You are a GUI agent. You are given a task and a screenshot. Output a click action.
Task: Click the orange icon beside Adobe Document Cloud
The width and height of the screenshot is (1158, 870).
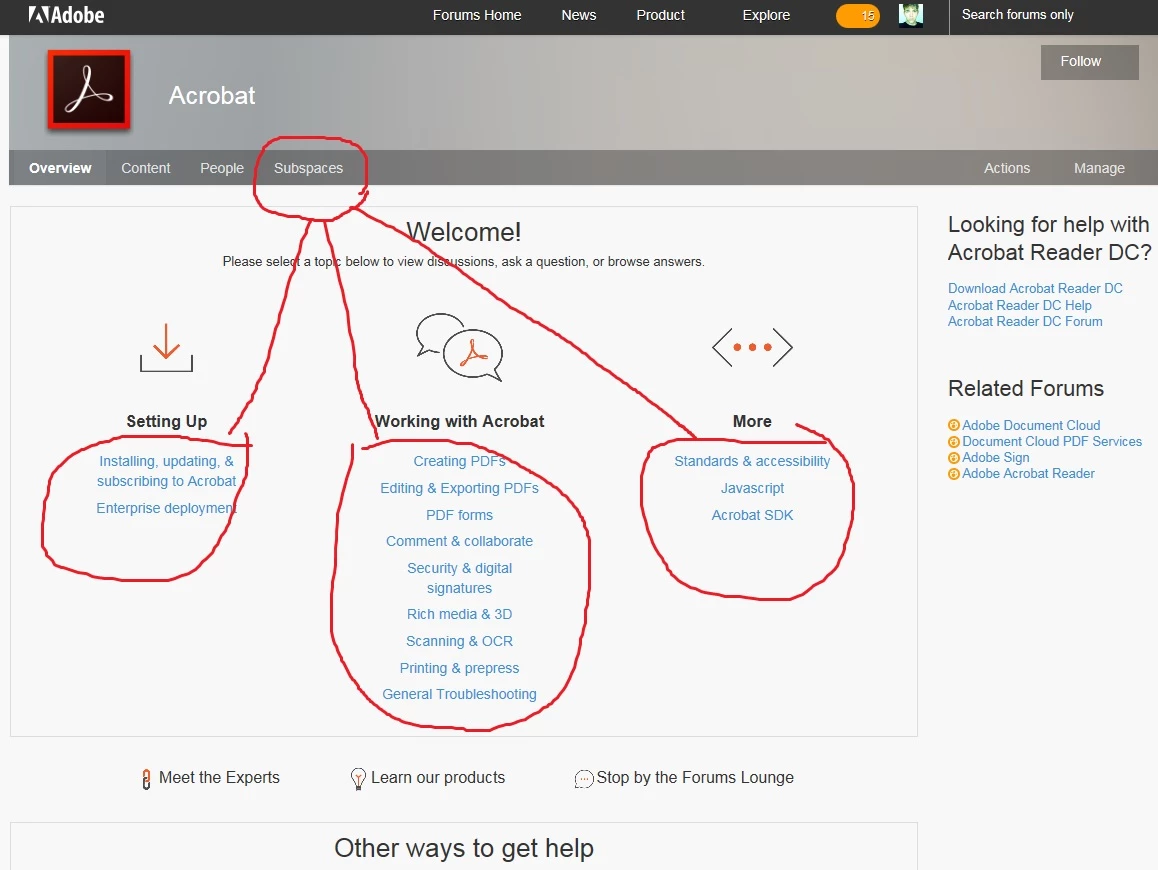pyautogui.click(x=953, y=425)
